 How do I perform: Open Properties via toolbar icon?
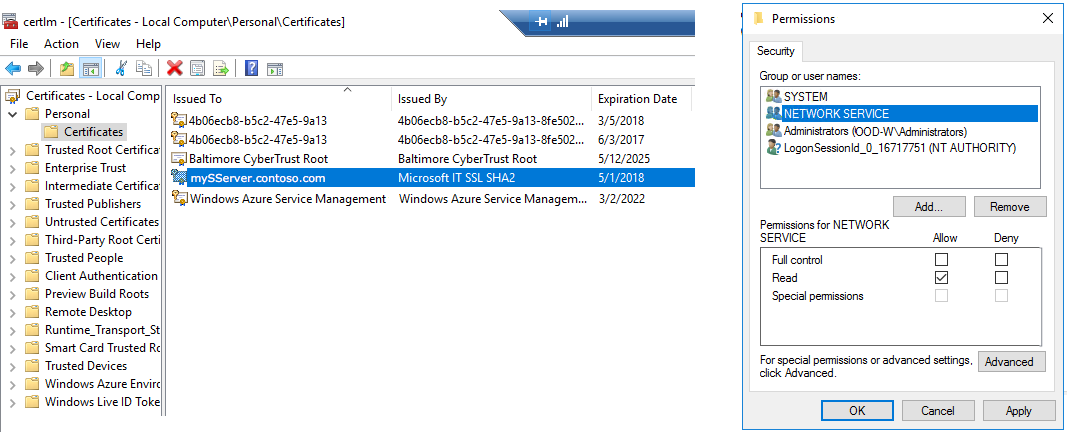pos(197,68)
